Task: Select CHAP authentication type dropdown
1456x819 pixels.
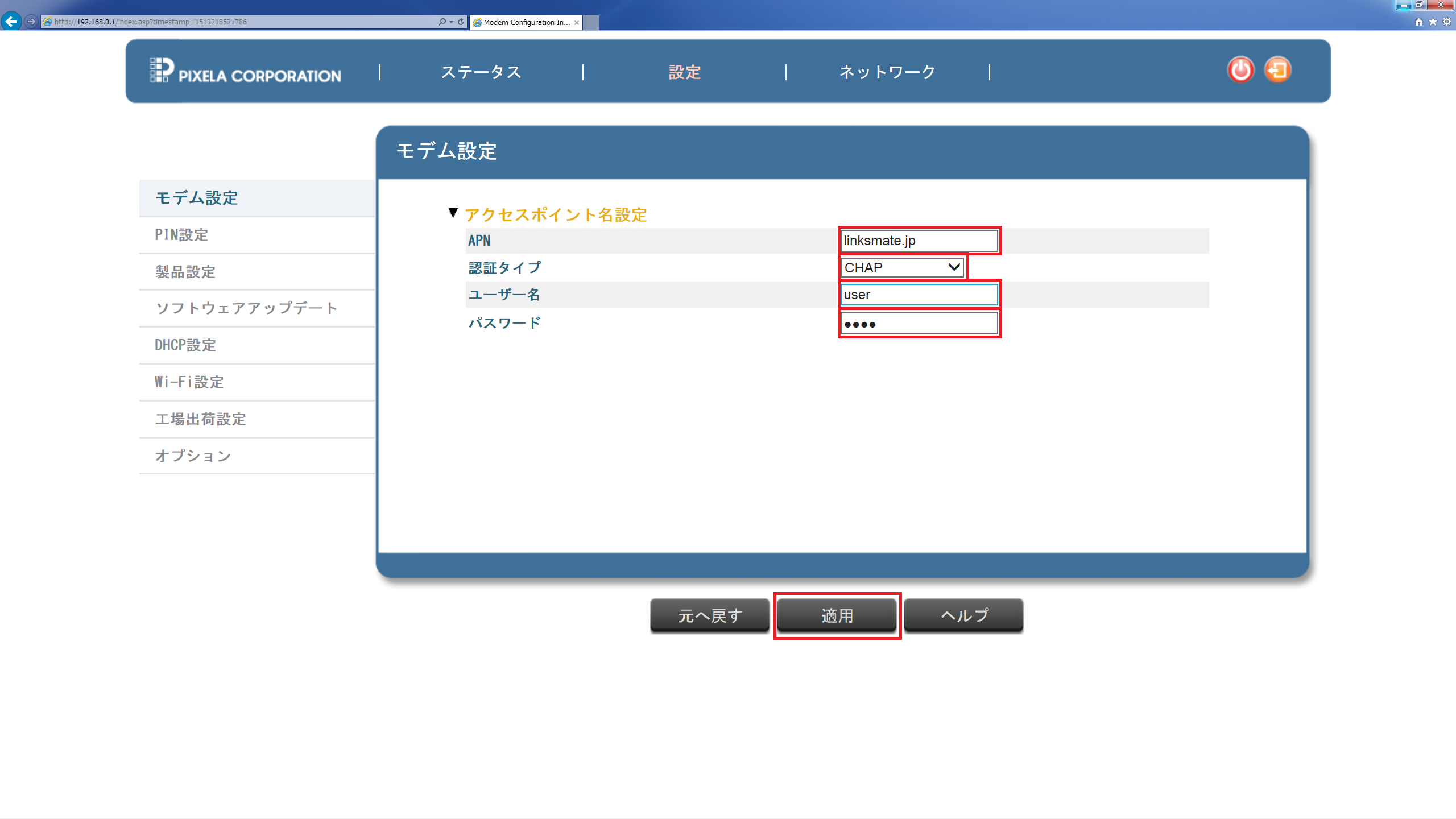Action: pos(901,267)
